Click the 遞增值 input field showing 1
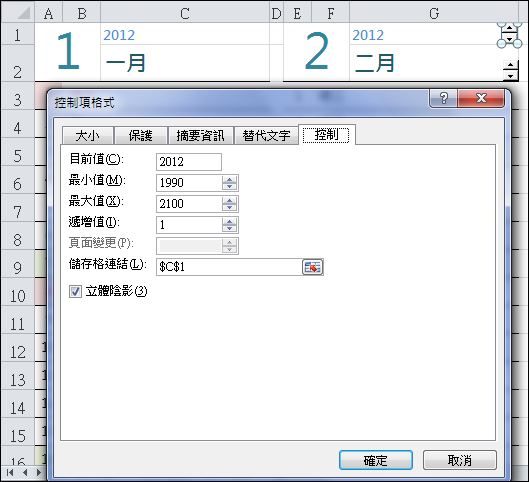This screenshot has height=482, width=529. point(189,225)
